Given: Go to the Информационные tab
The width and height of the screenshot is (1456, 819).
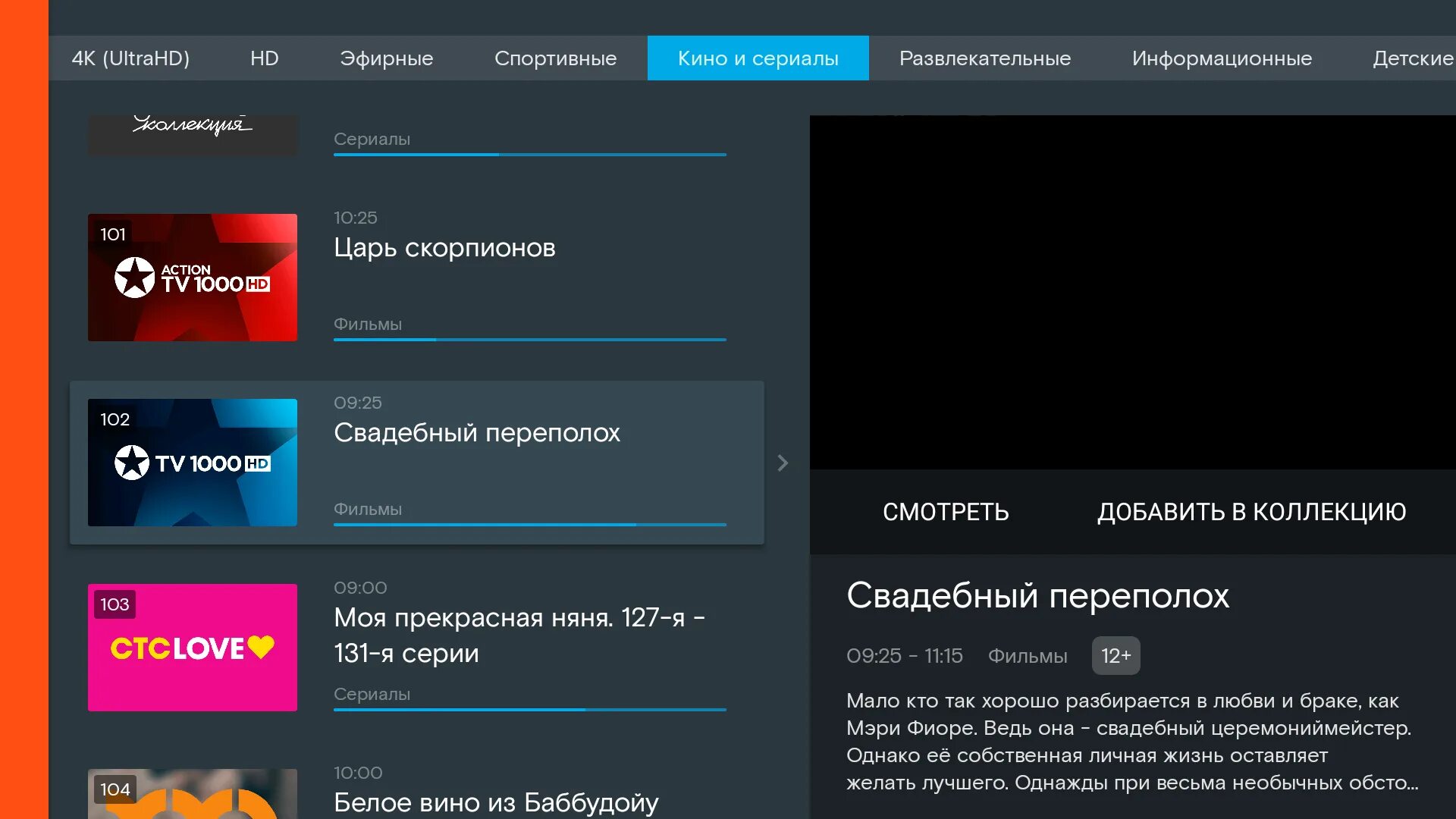Looking at the screenshot, I should (1221, 58).
